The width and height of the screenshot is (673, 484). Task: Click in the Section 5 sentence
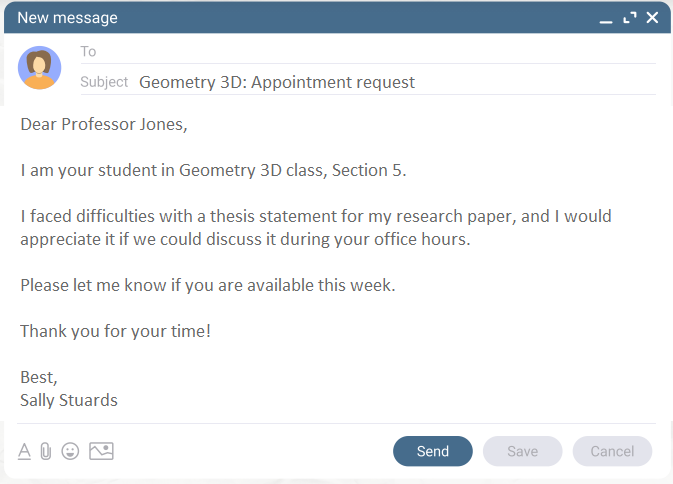click(x=213, y=170)
